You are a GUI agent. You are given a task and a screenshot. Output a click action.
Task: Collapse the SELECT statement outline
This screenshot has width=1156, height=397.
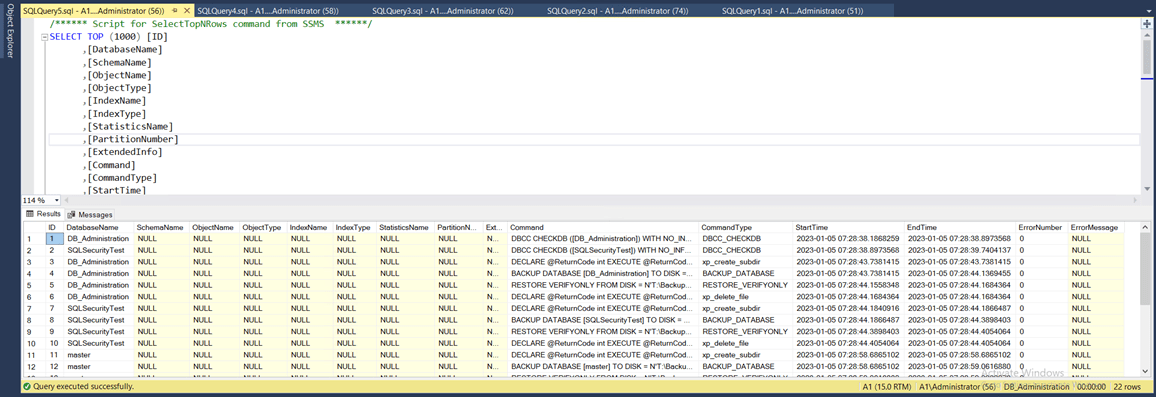point(45,36)
